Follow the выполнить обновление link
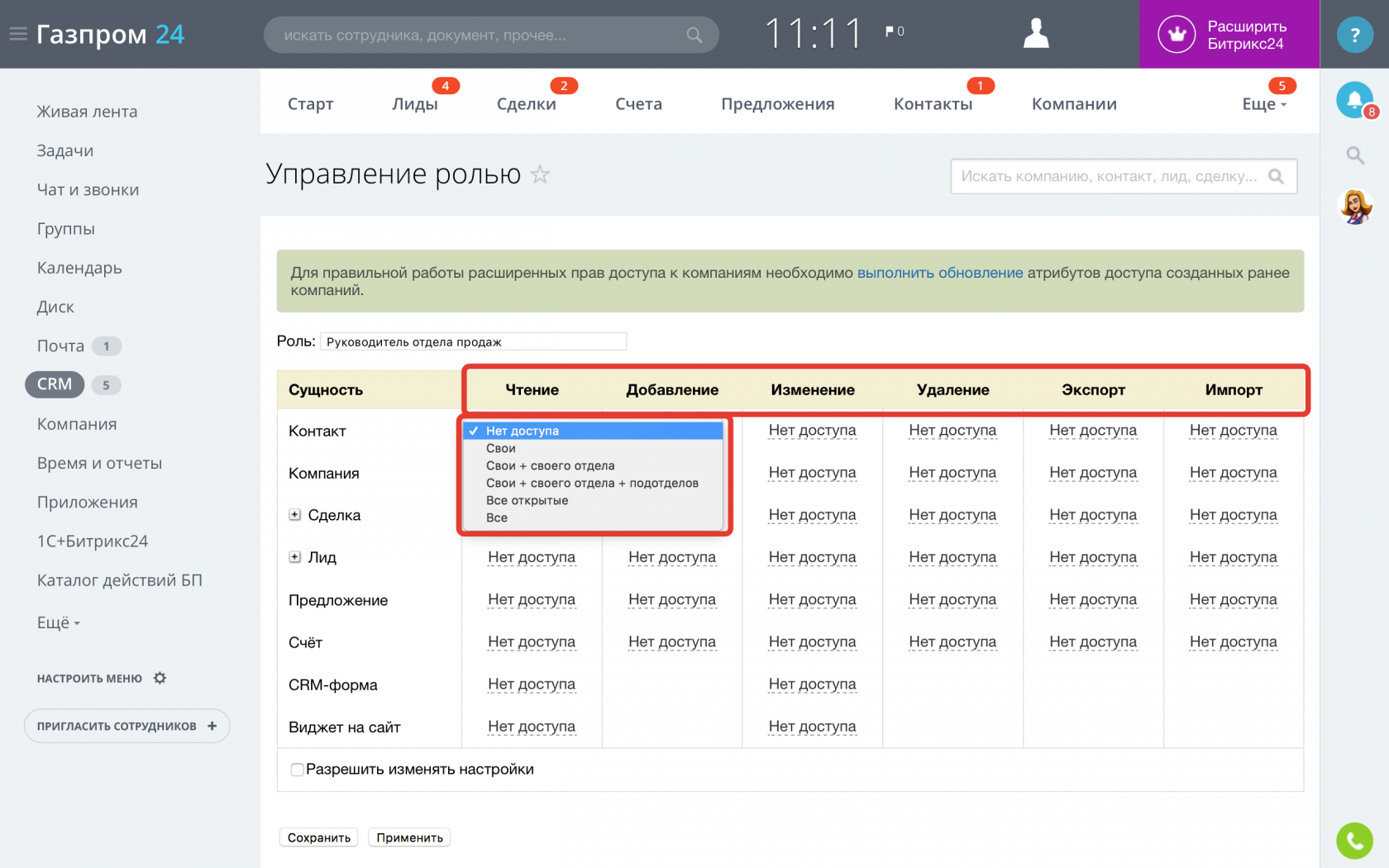This screenshot has height=868, width=1389. pos(940,273)
